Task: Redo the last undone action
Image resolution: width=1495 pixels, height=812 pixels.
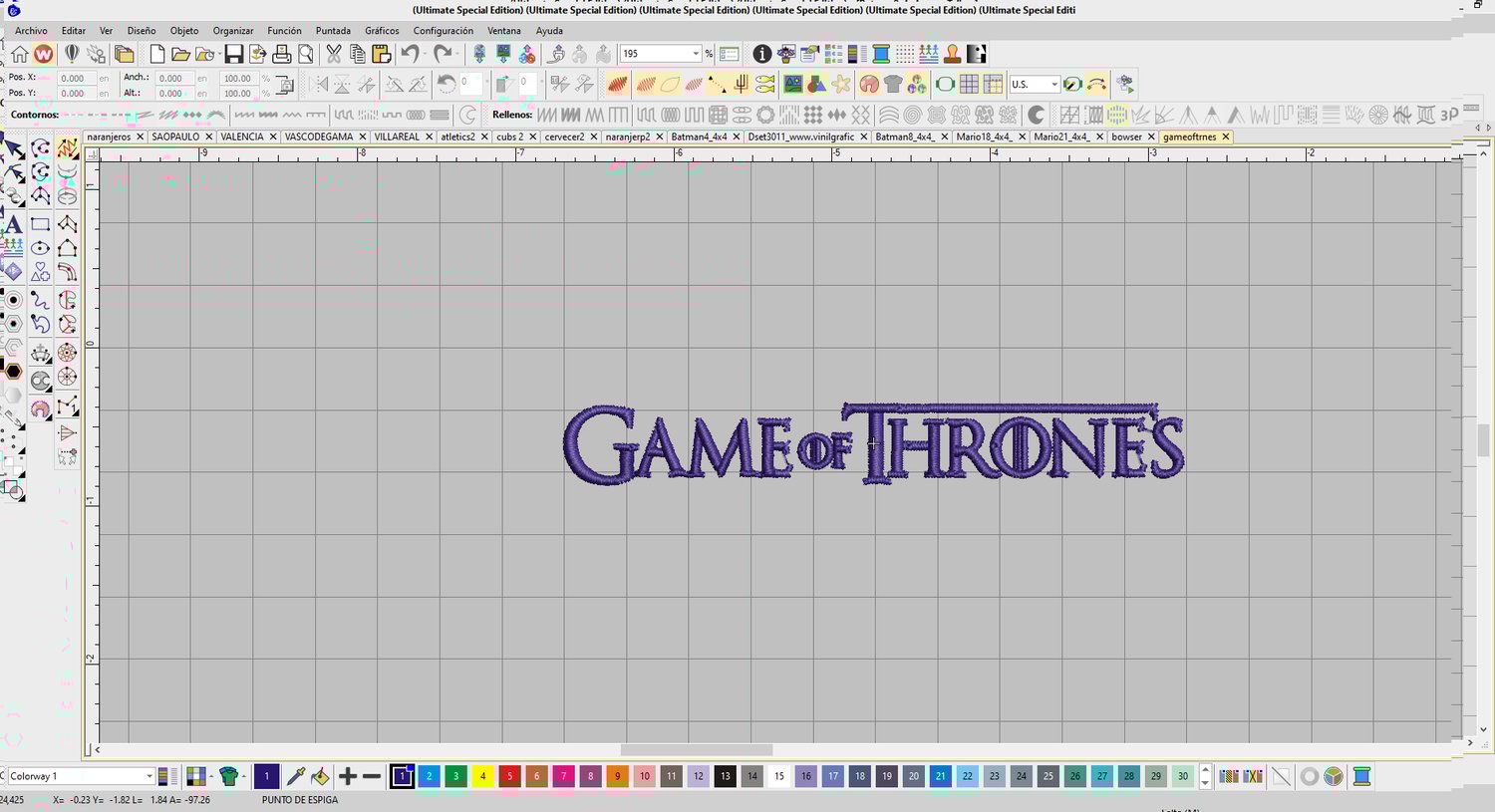Action: click(x=443, y=54)
